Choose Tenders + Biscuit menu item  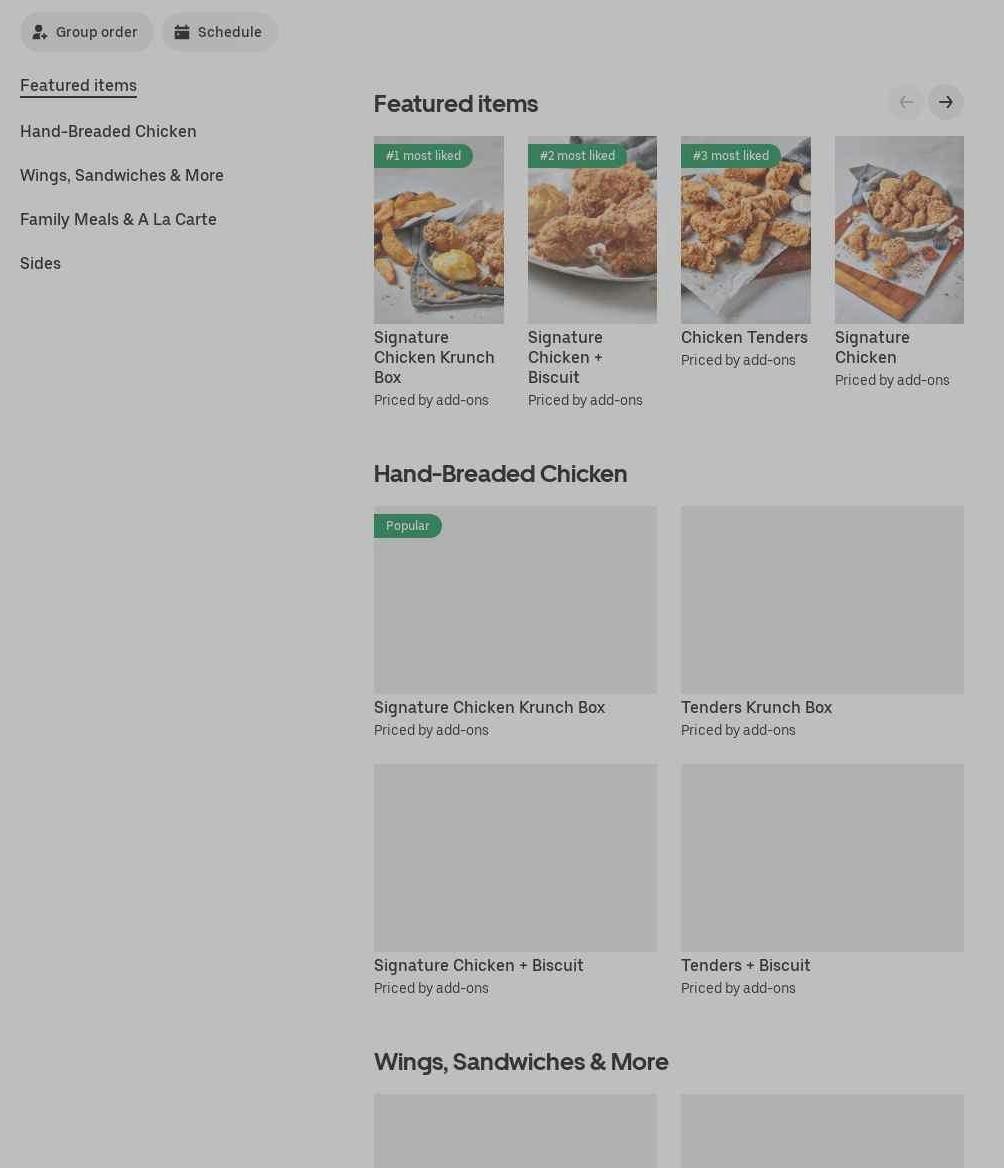tap(822, 880)
